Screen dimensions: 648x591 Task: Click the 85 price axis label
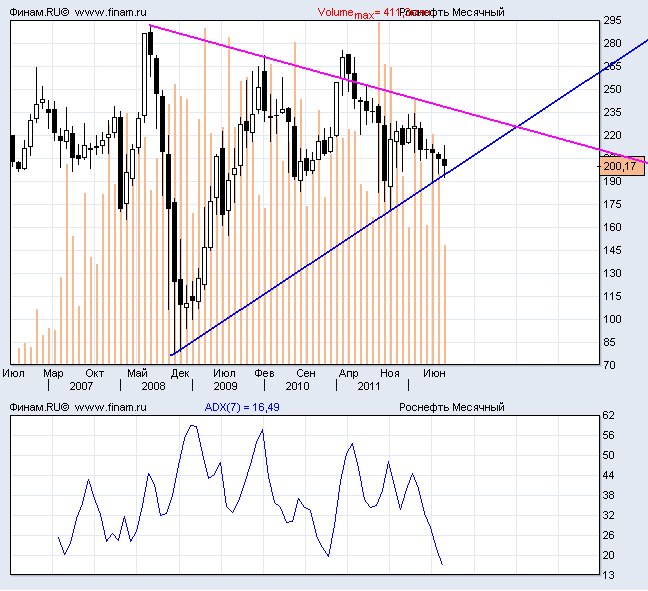[610, 343]
